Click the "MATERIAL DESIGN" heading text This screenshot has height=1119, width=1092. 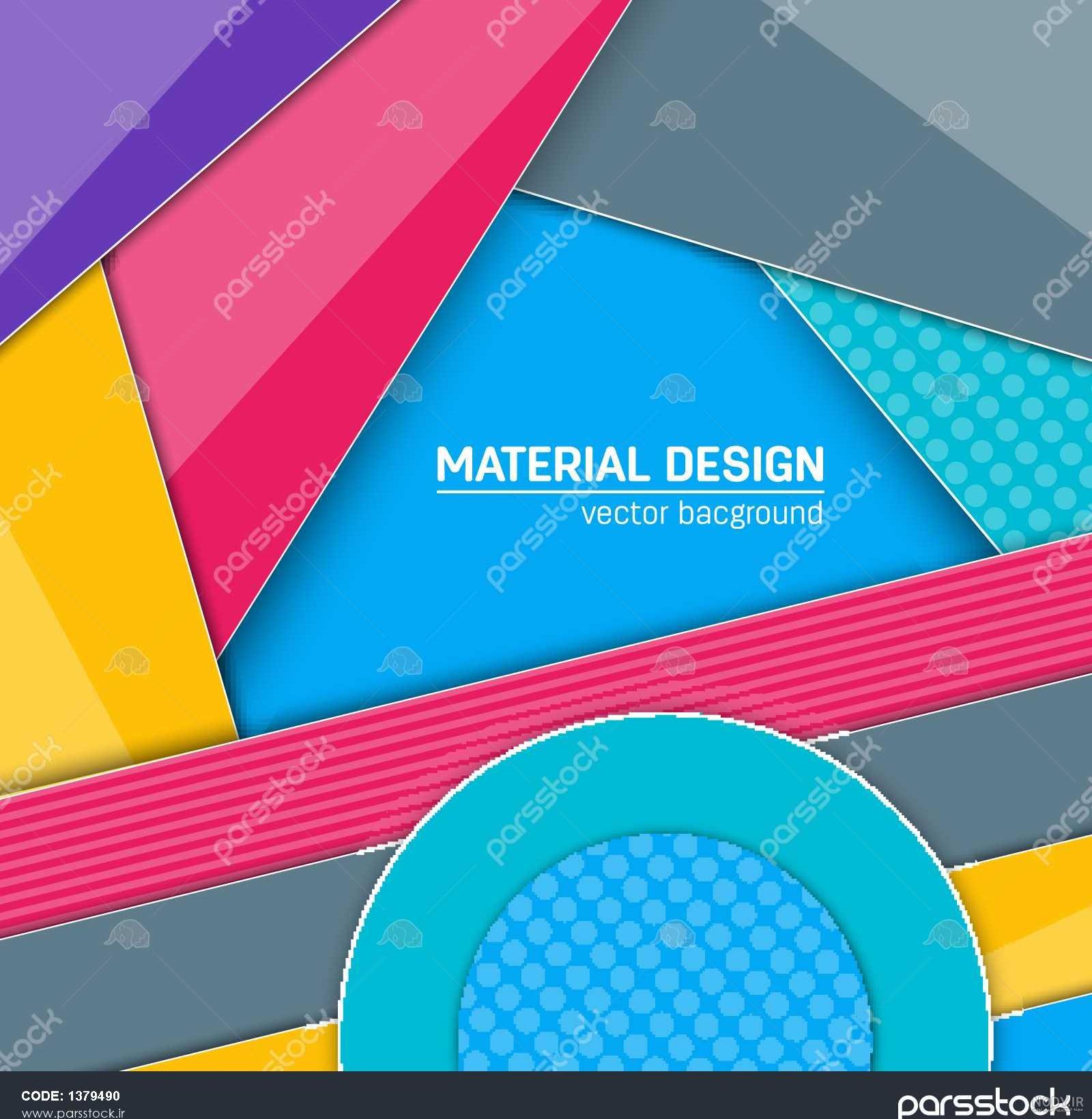pos(630,464)
